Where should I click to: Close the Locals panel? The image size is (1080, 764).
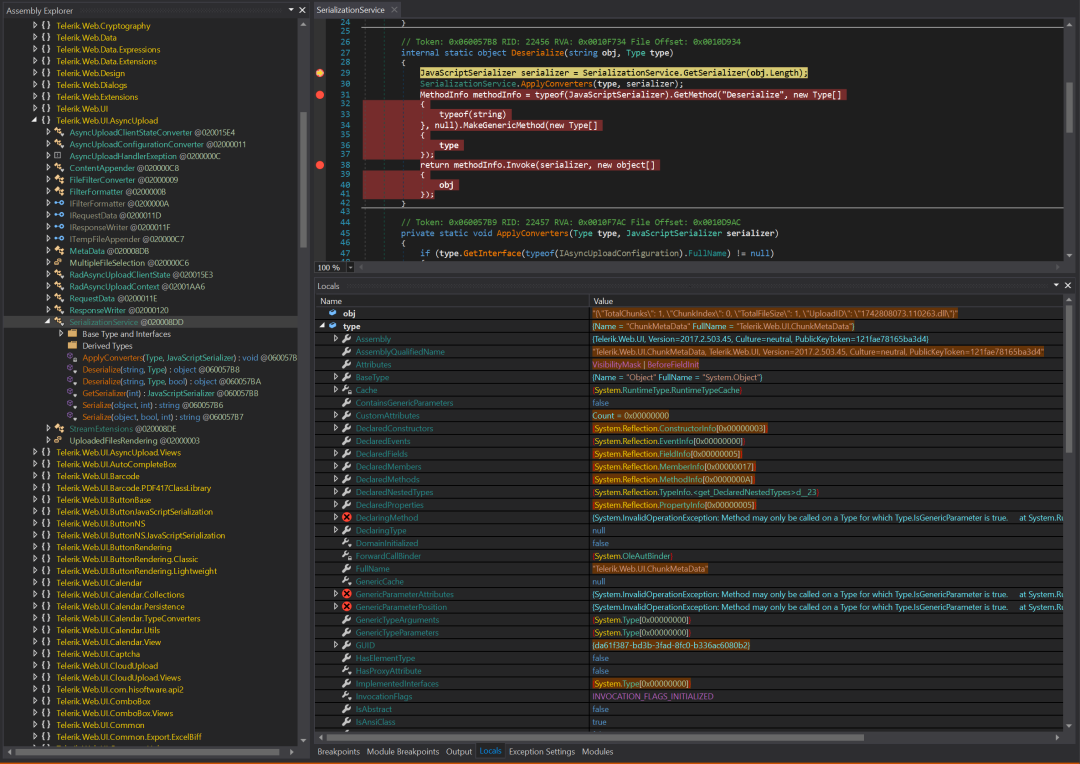click(x=1068, y=285)
